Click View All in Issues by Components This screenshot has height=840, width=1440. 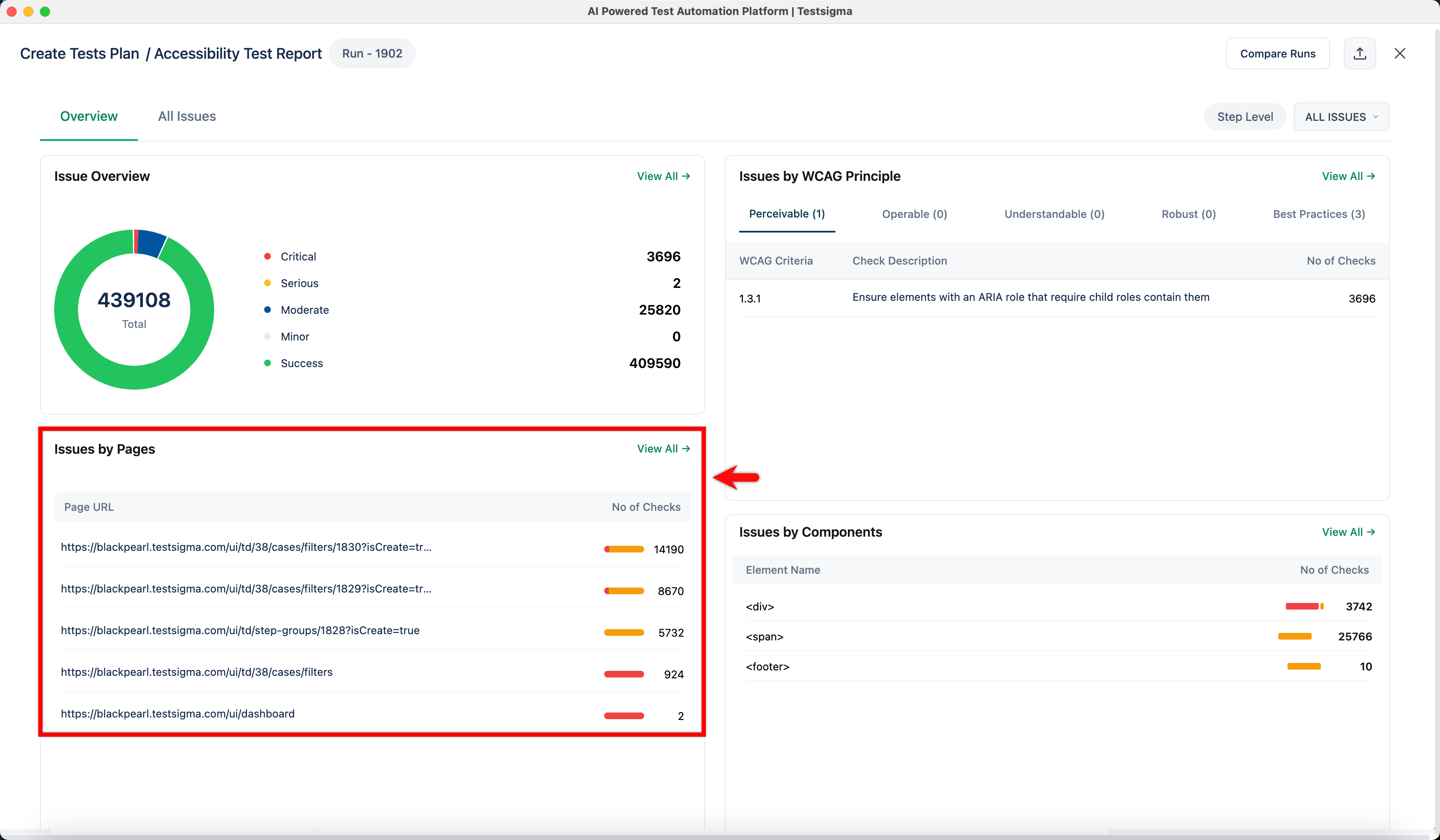[1348, 532]
